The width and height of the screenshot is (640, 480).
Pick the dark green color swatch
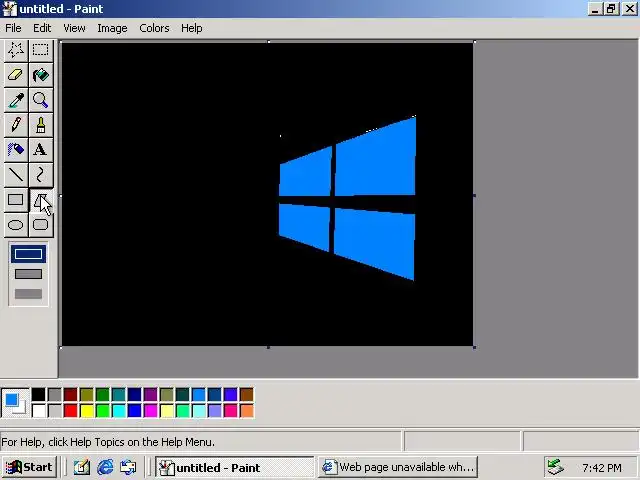coord(102,395)
